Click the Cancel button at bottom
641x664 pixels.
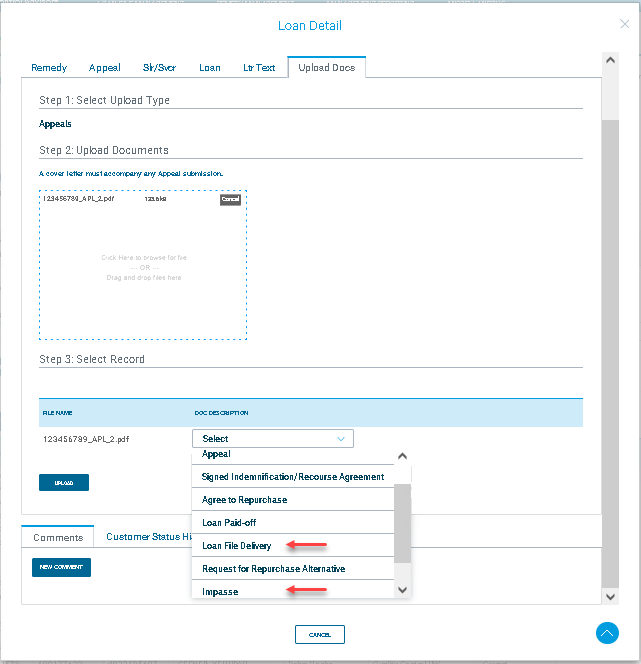click(320, 635)
